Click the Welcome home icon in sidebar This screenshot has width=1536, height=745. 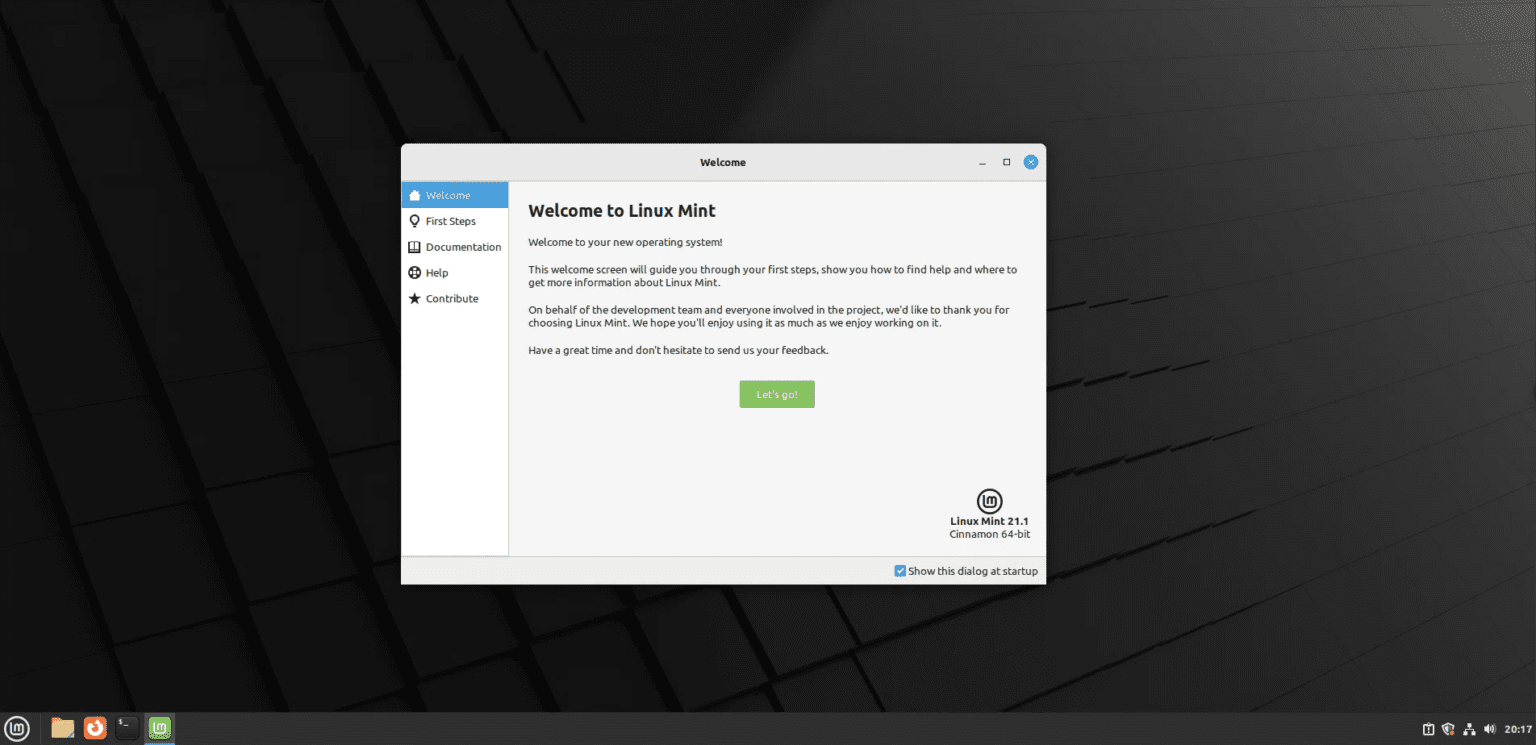[x=414, y=195]
